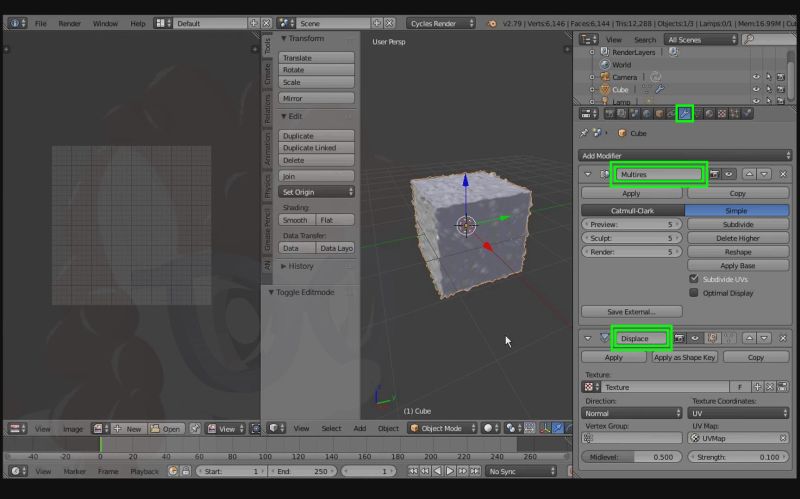
Task: Click the Midlevel slider showing 0.500
Action: coord(632,457)
